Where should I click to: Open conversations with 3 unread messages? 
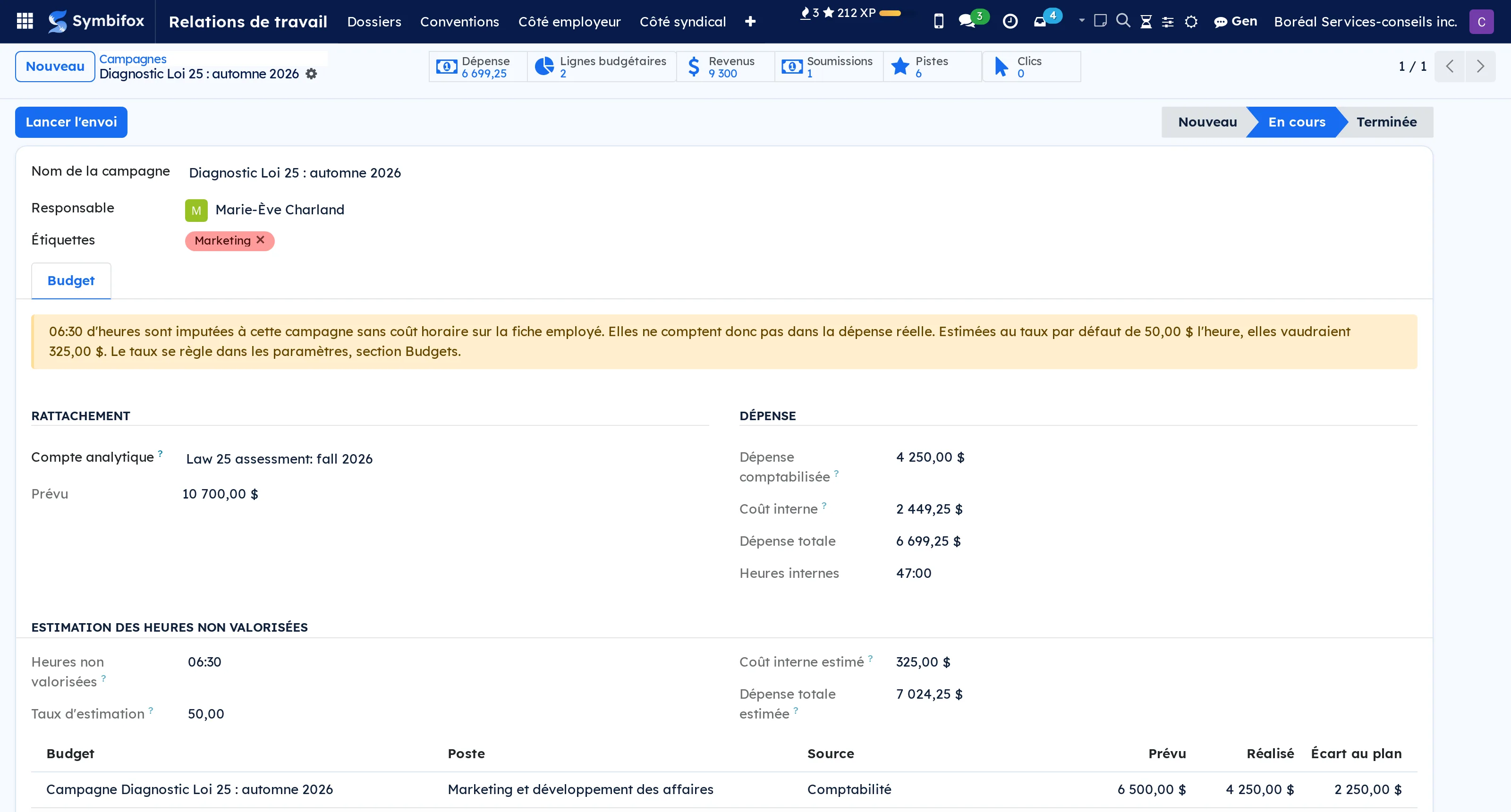(973, 20)
